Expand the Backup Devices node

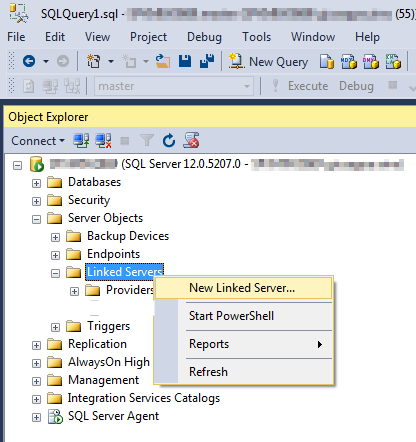(55, 237)
